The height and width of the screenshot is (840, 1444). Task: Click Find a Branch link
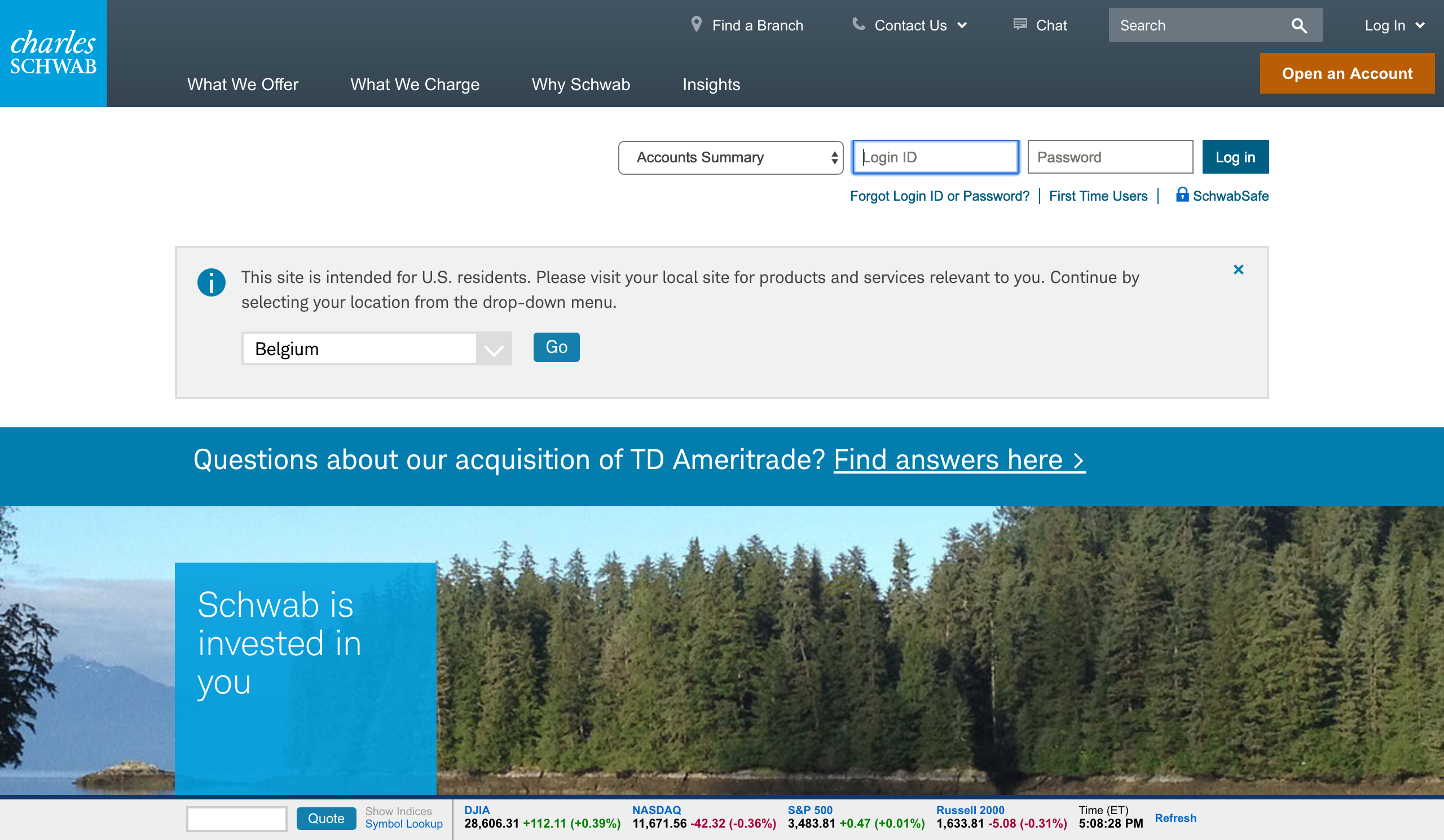[x=757, y=25]
